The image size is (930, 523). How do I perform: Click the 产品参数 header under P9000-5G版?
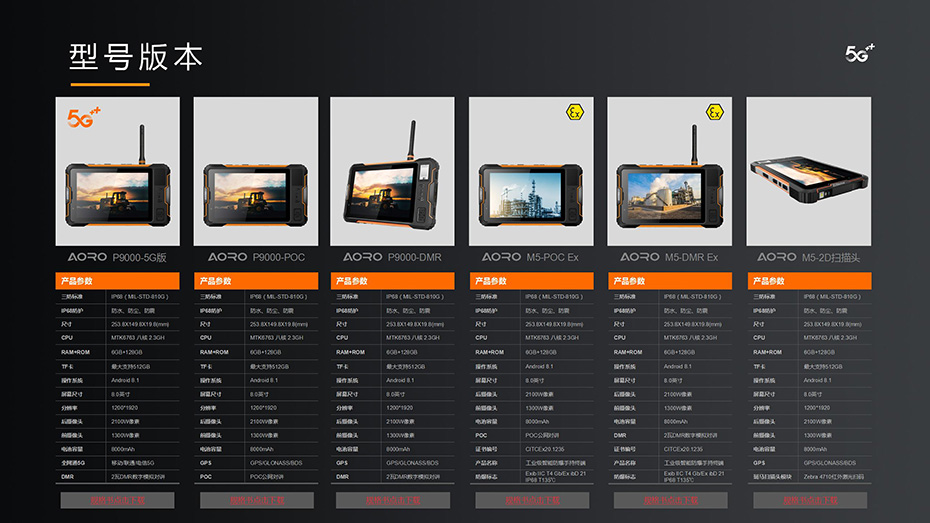click(x=117, y=280)
